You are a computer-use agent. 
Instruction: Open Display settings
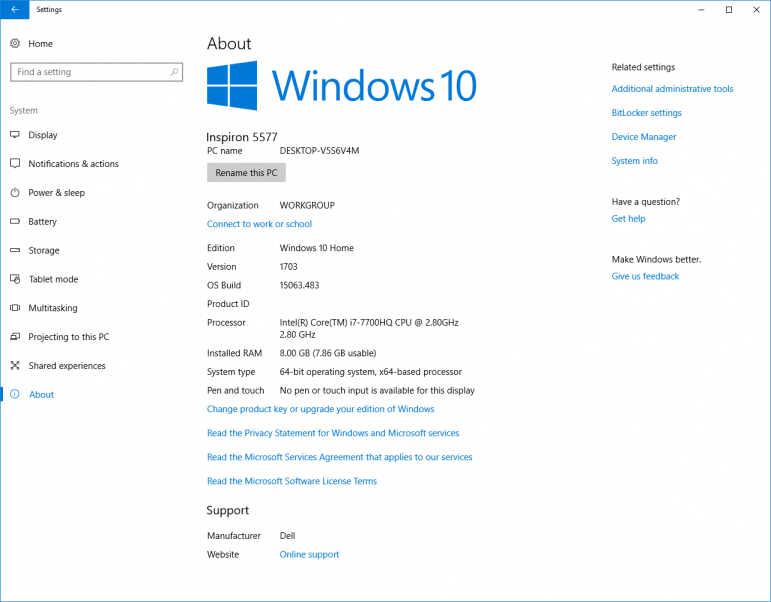pyautogui.click(x=43, y=135)
